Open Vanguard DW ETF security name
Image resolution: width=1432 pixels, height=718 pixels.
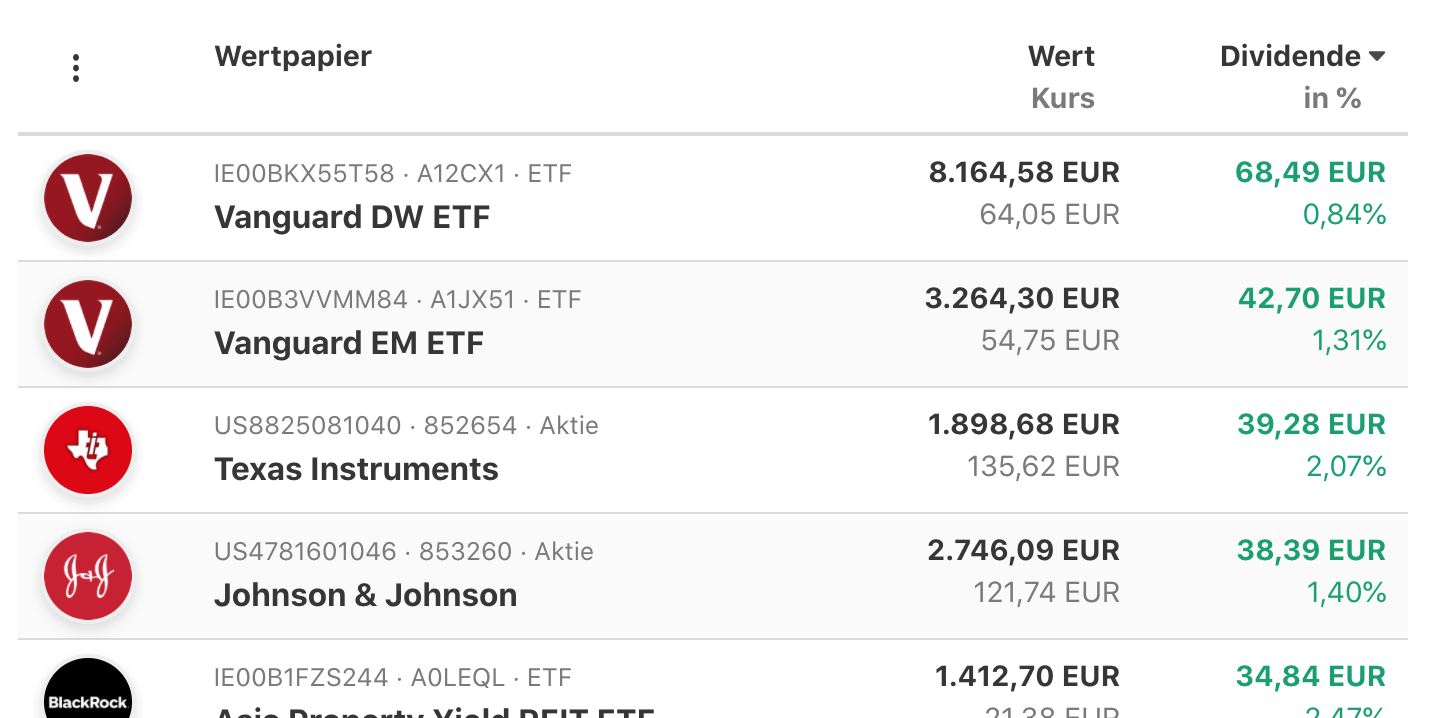pyautogui.click(x=352, y=217)
